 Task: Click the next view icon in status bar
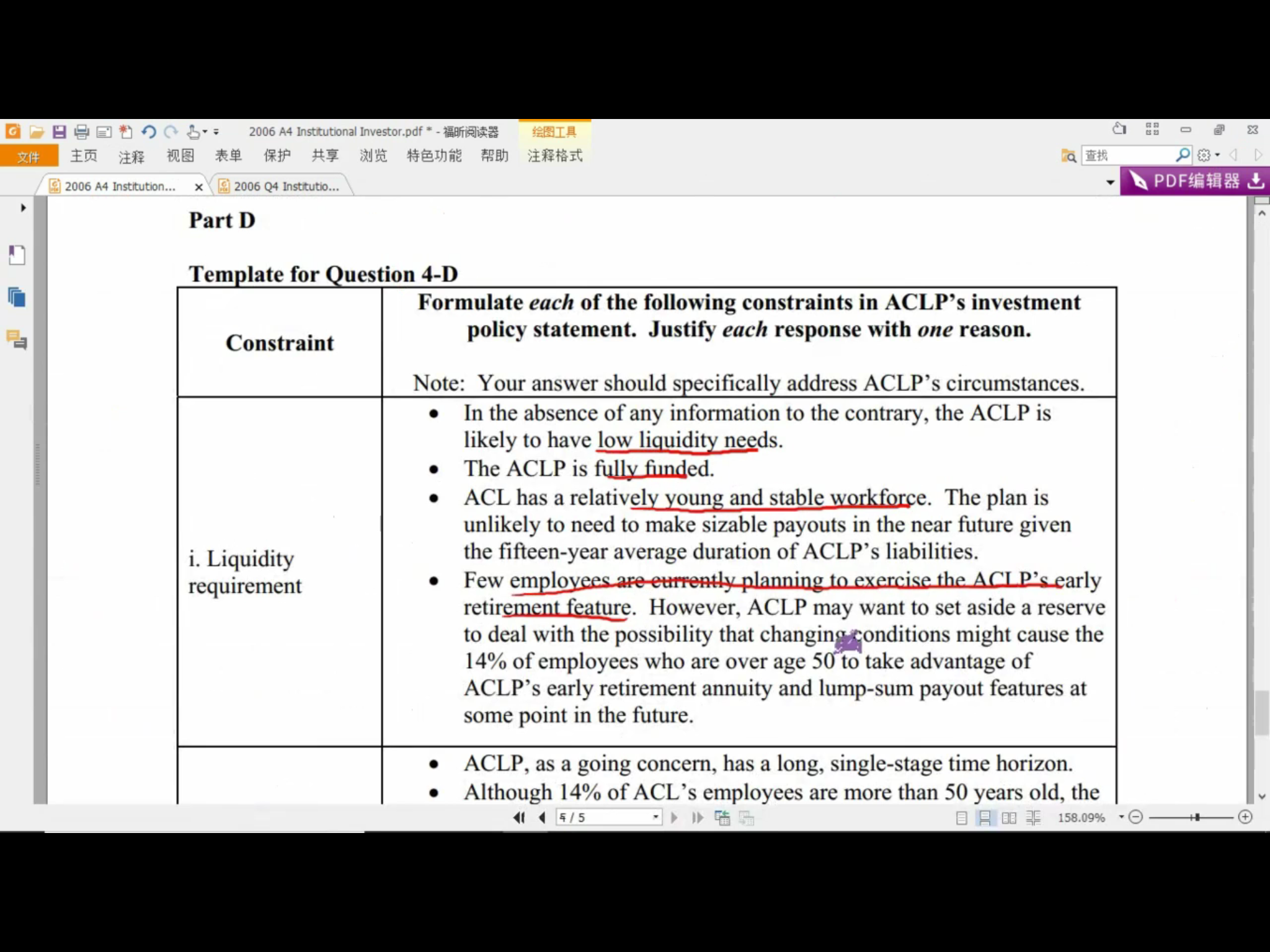[747, 818]
